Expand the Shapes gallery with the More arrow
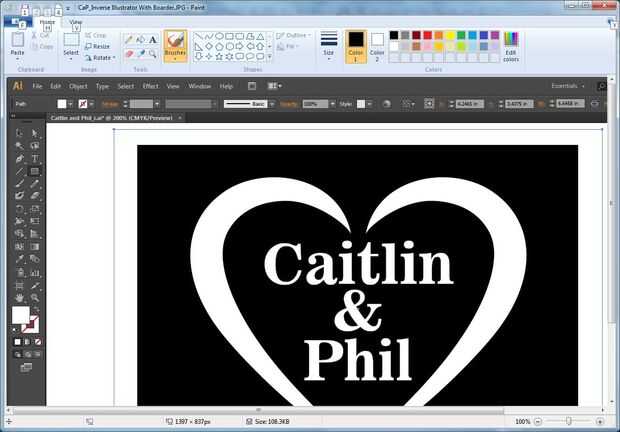The width and height of the screenshot is (620, 432). tap(270, 57)
